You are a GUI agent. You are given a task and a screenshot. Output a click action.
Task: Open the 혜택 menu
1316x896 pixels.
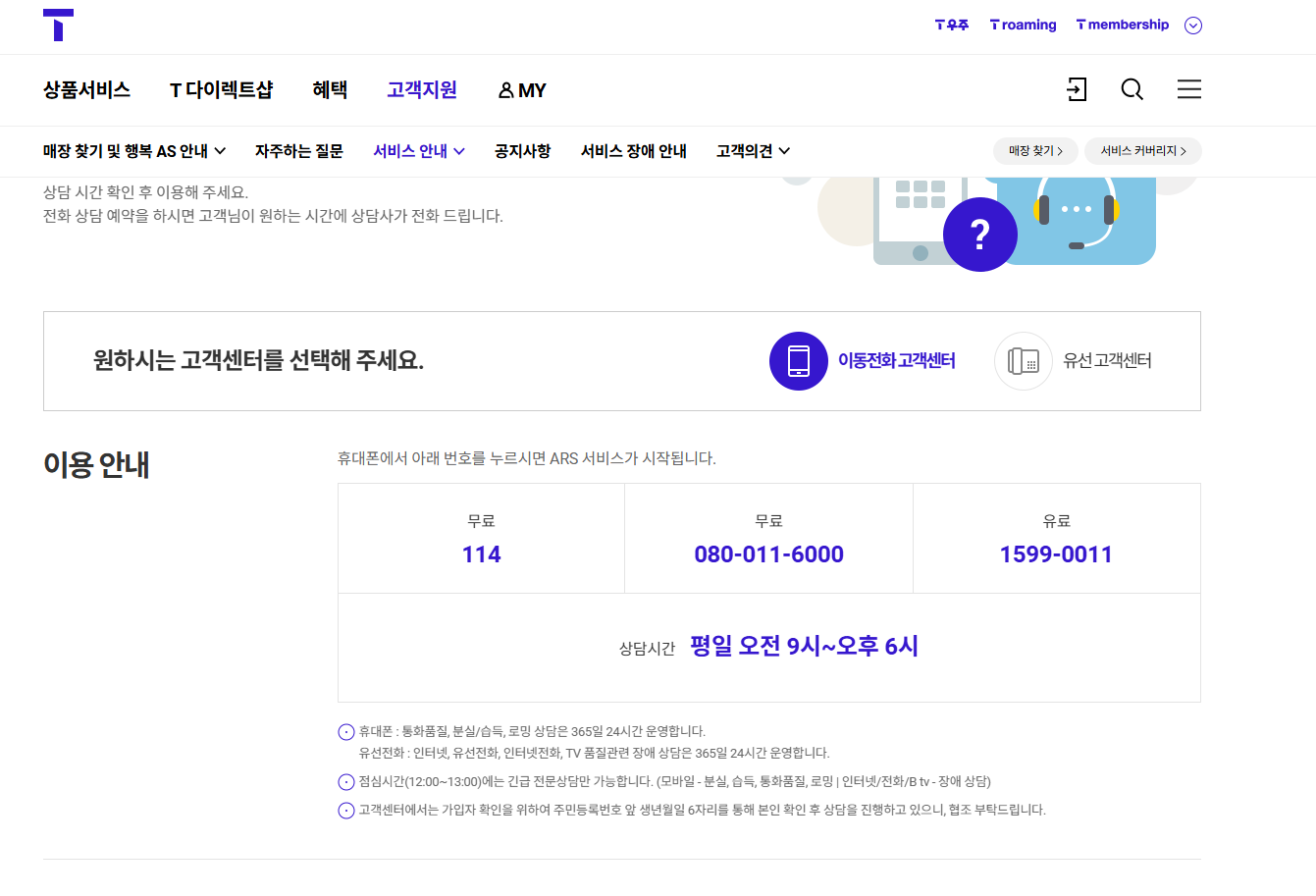click(x=330, y=90)
